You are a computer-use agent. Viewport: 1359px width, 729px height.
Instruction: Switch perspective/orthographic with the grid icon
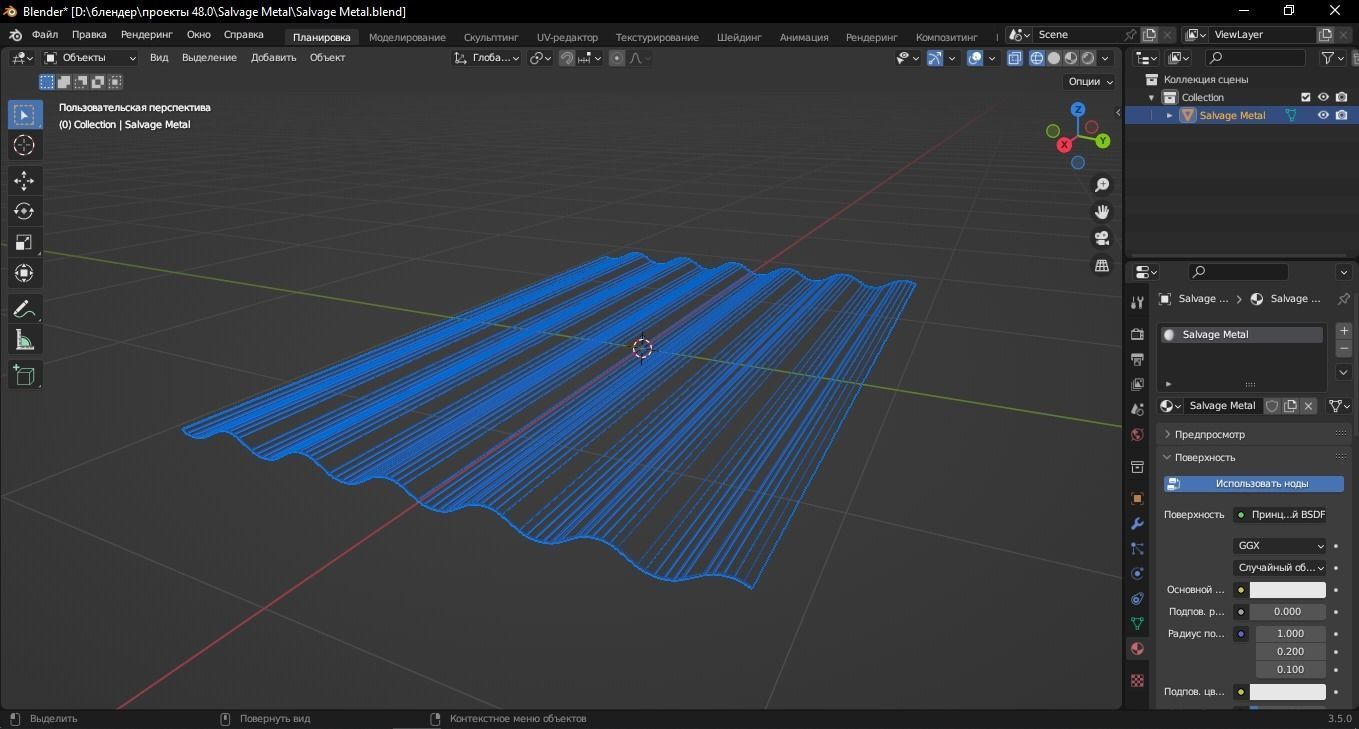(1102, 265)
